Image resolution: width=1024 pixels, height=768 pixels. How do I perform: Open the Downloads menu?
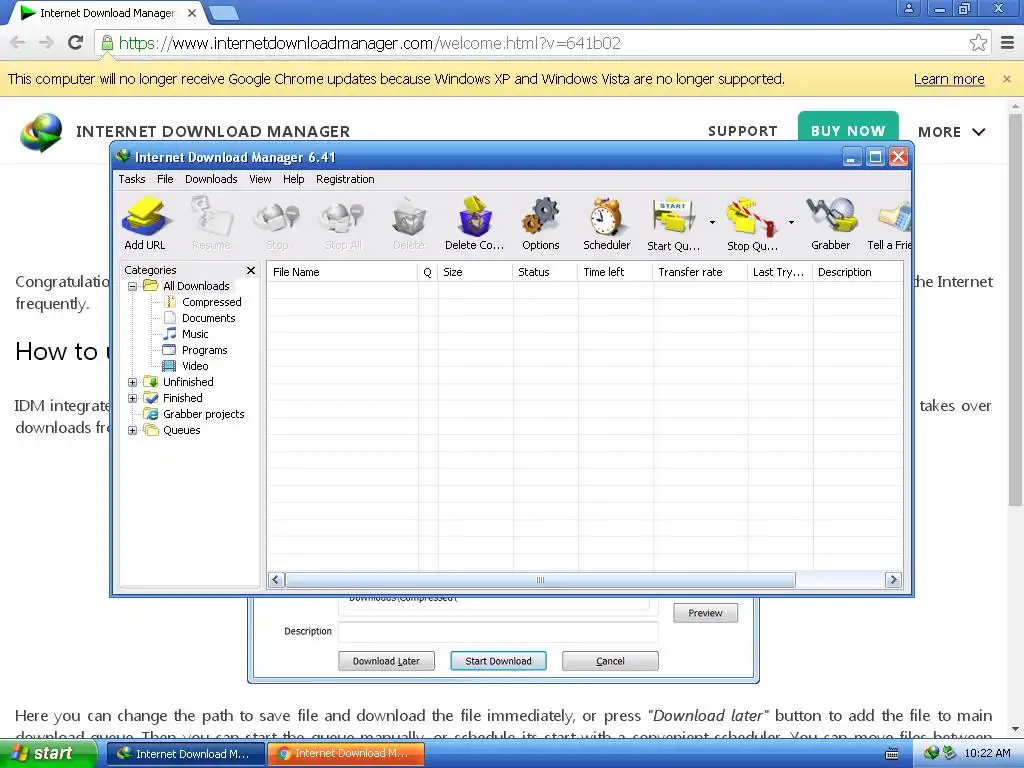click(x=211, y=179)
